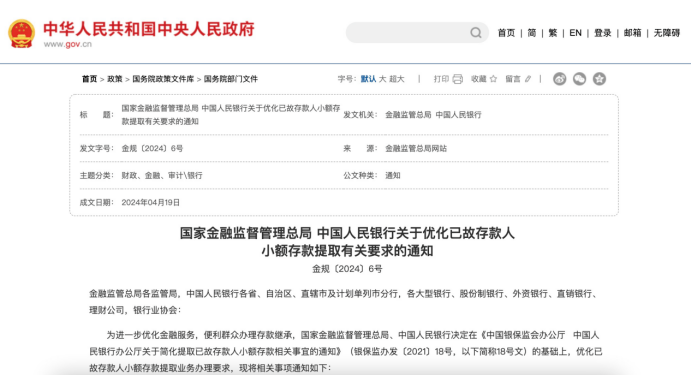Open the 邮箱 mailbox link
The width and height of the screenshot is (691, 375).
point(632,33)
